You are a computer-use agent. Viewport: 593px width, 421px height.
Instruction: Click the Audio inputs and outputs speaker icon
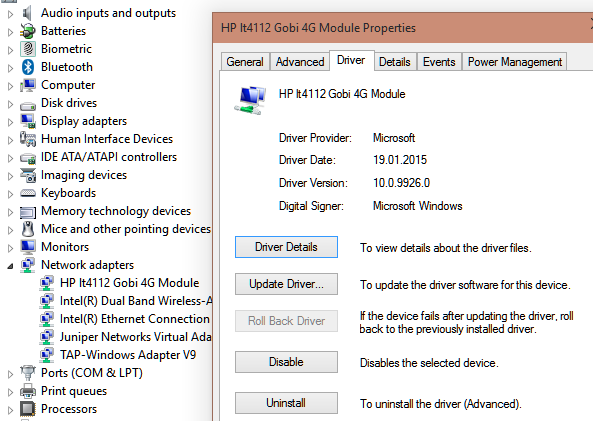(x=27, y=13)
